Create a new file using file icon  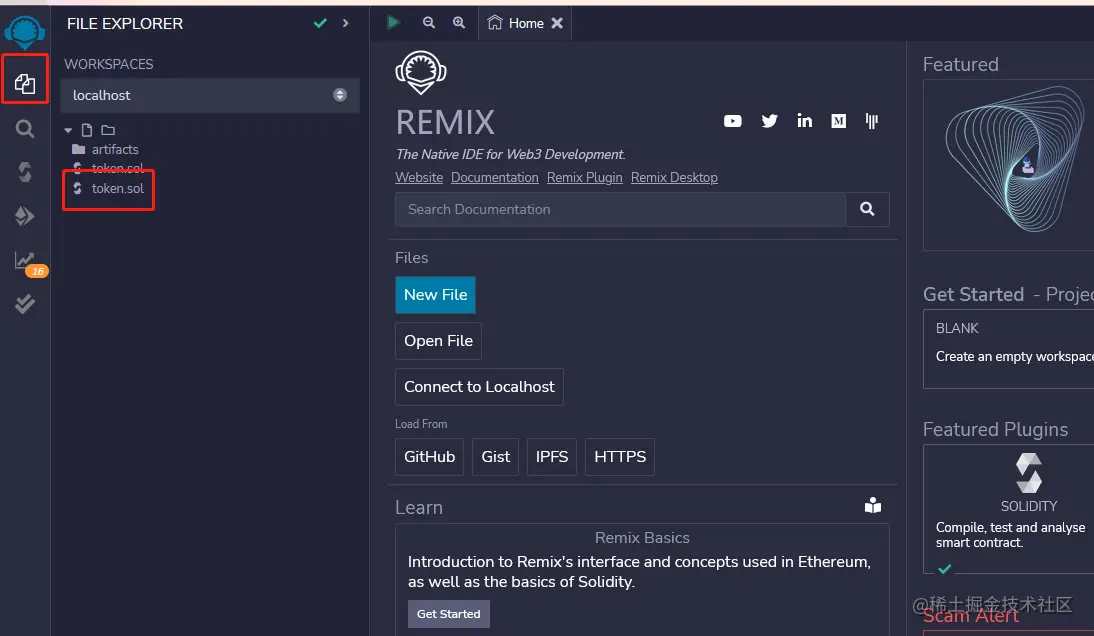coord(87,130)
